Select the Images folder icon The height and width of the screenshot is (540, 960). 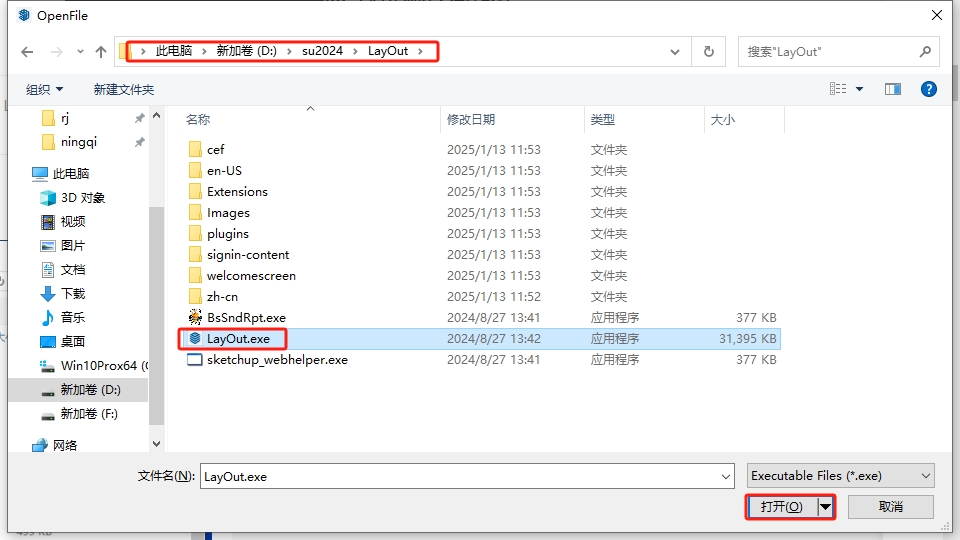[x=195, y=212]
